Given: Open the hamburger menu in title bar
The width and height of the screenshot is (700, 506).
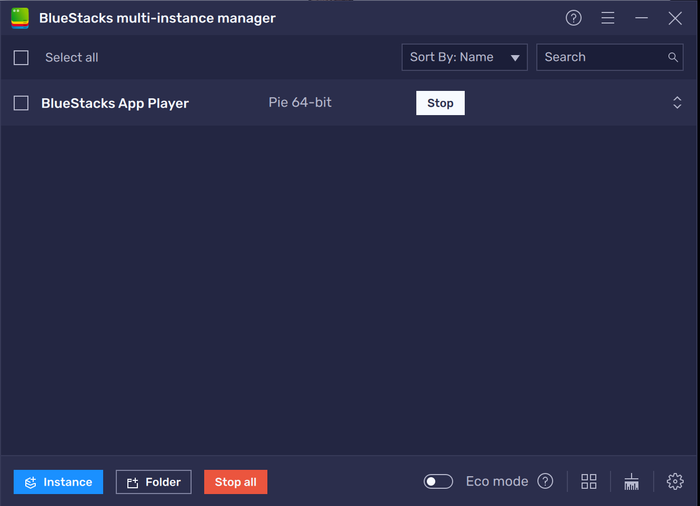Looking at the screenshot, I should 608,18.
